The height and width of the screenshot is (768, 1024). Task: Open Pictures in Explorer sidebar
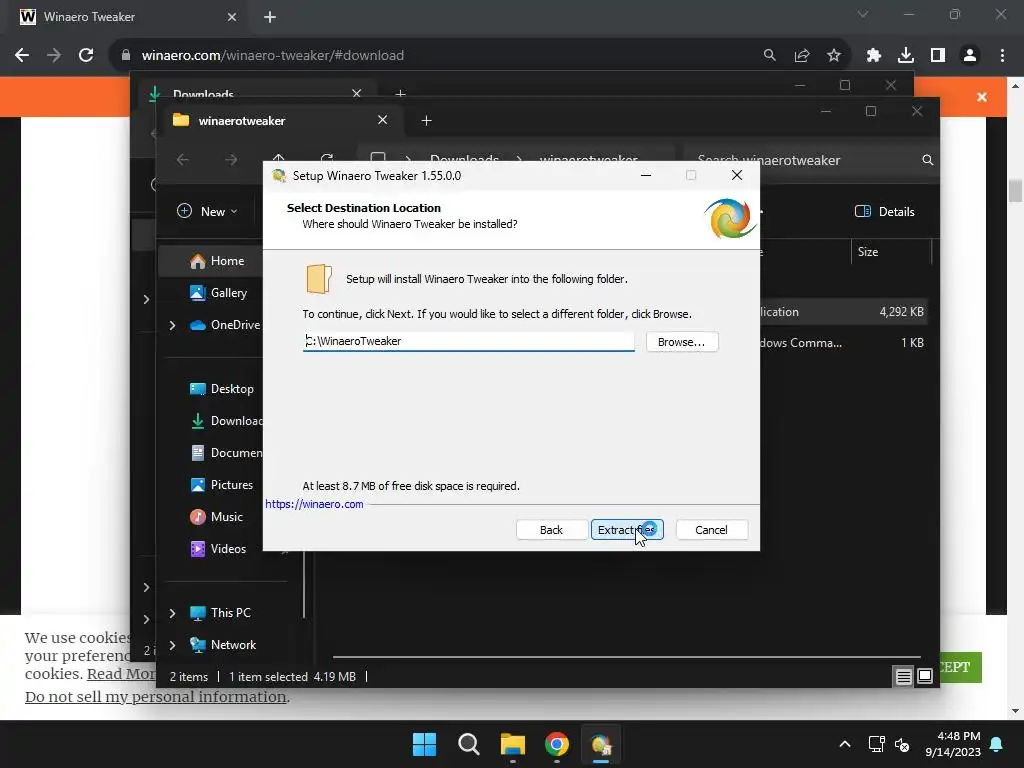221,485
